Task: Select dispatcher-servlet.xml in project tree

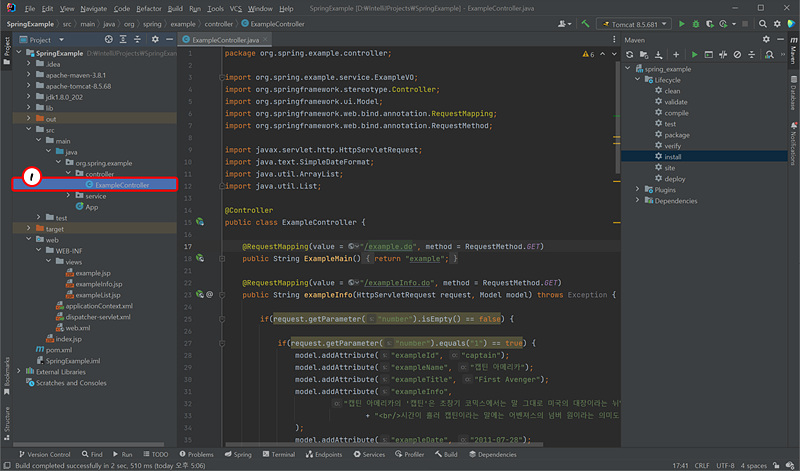Action: (x=93, y=316)
